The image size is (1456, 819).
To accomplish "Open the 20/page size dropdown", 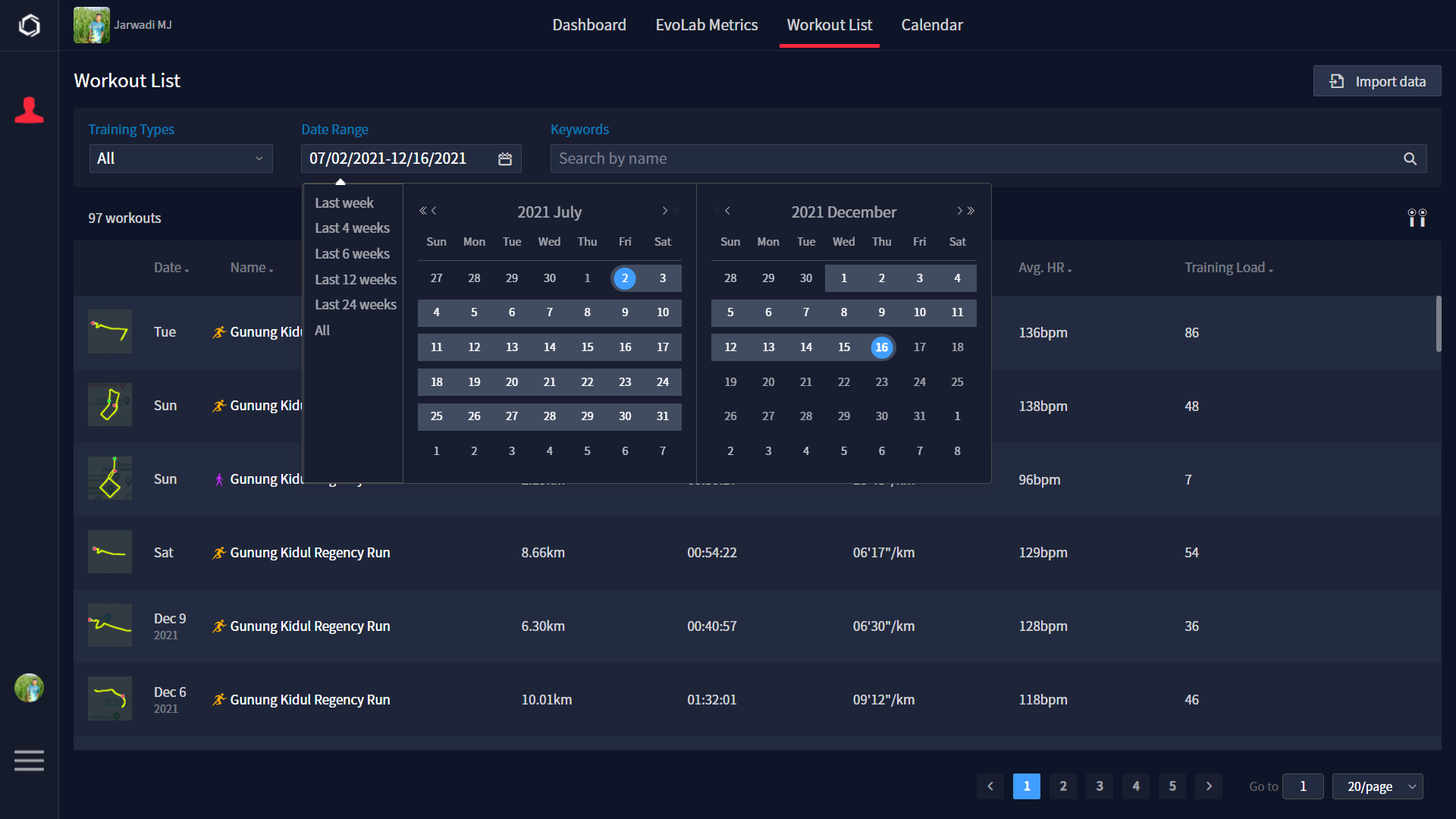I will click(1377, 786).
